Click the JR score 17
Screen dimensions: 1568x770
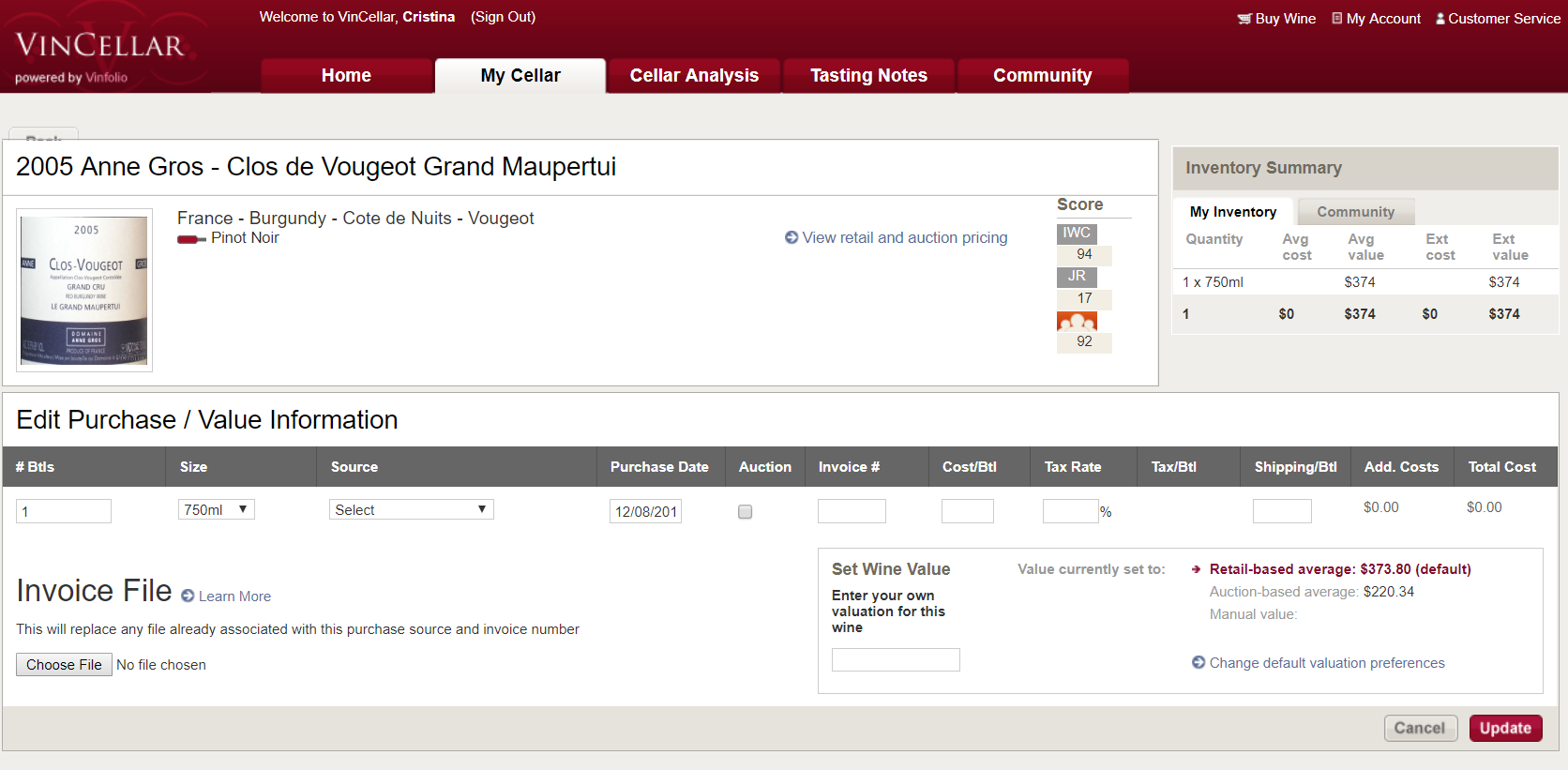[1084, 298]
